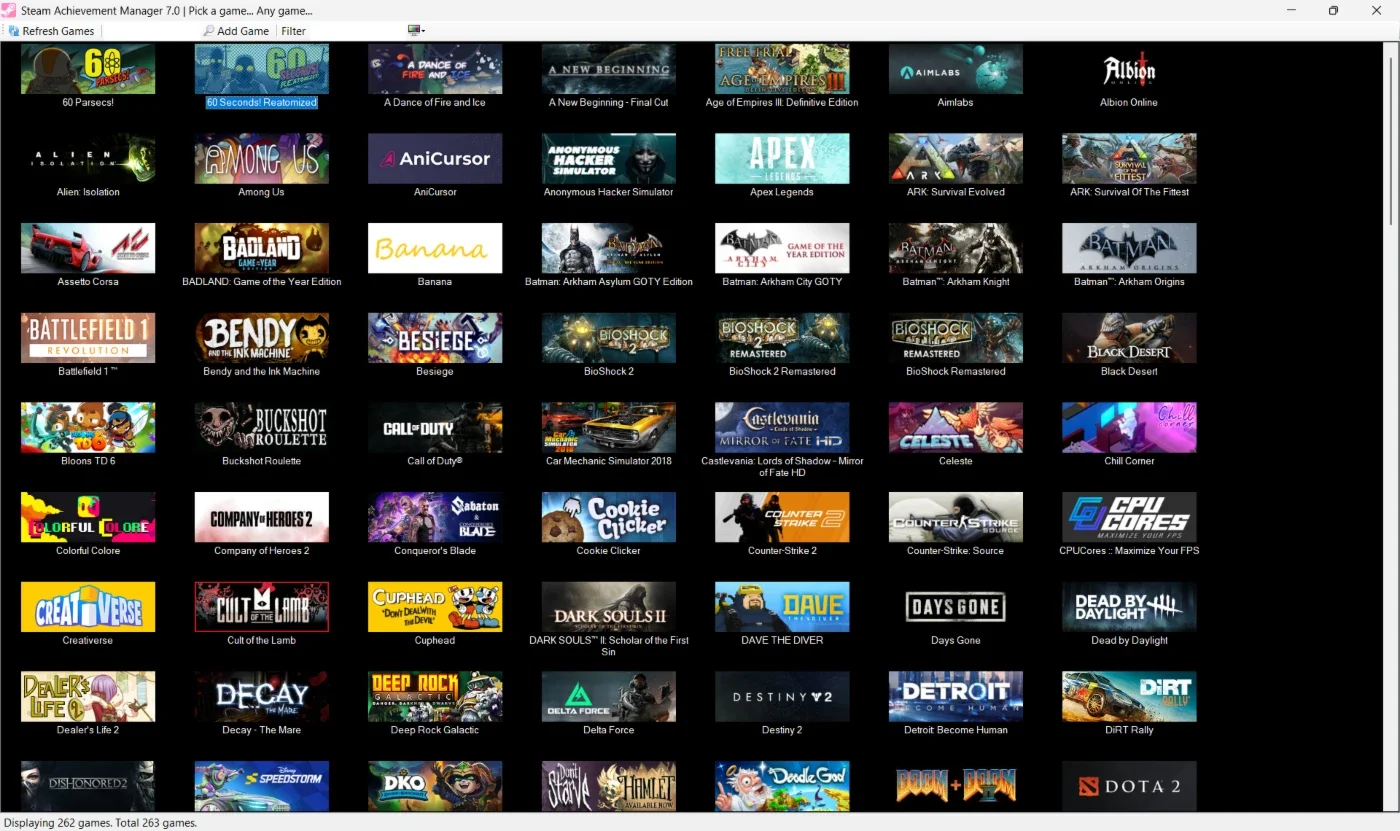
Task: Open the Besiege game icon
Action: coord(435,338)
